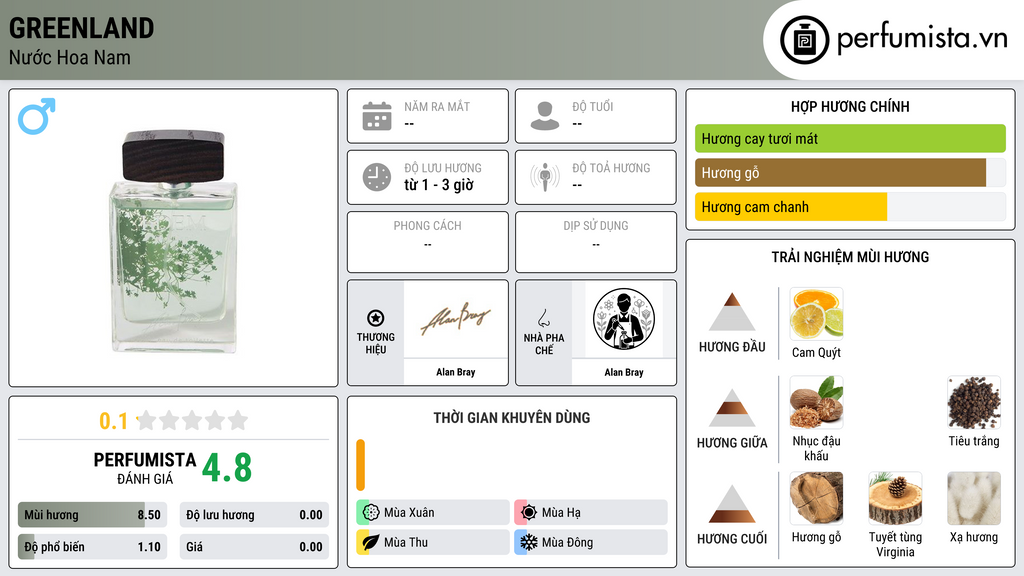Click the Độ phổ biến 1.10 rating bar
1024x576 pixels.
(x=93, y=547)
